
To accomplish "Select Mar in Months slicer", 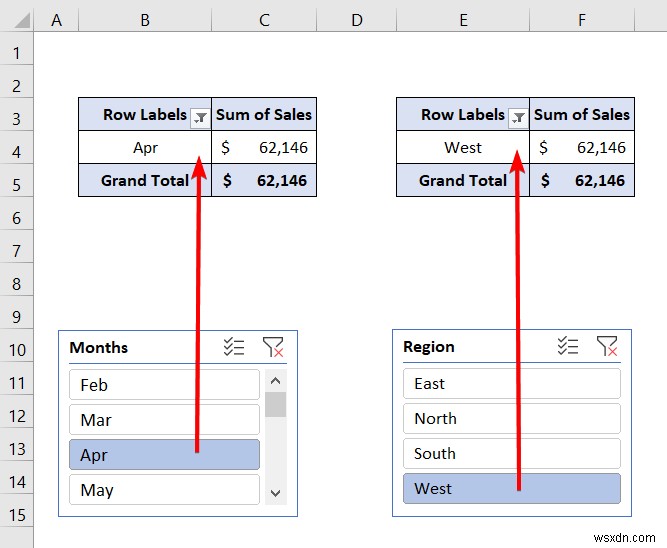I will tap(164, 420).
